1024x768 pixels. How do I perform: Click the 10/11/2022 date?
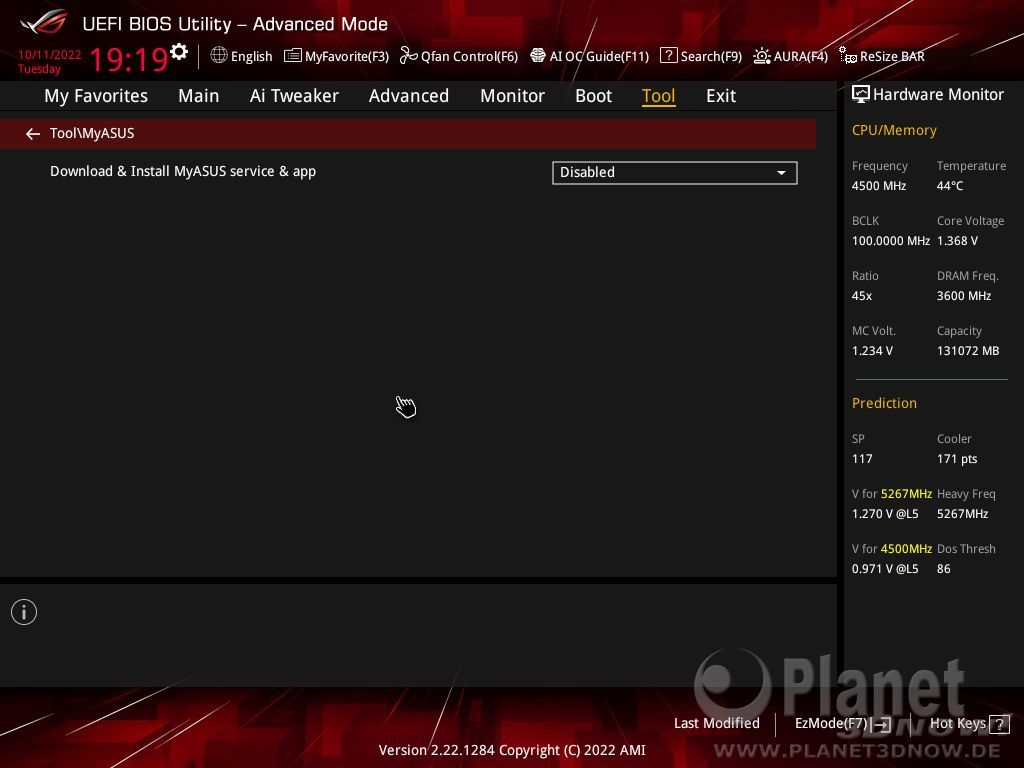pos(50,55)
